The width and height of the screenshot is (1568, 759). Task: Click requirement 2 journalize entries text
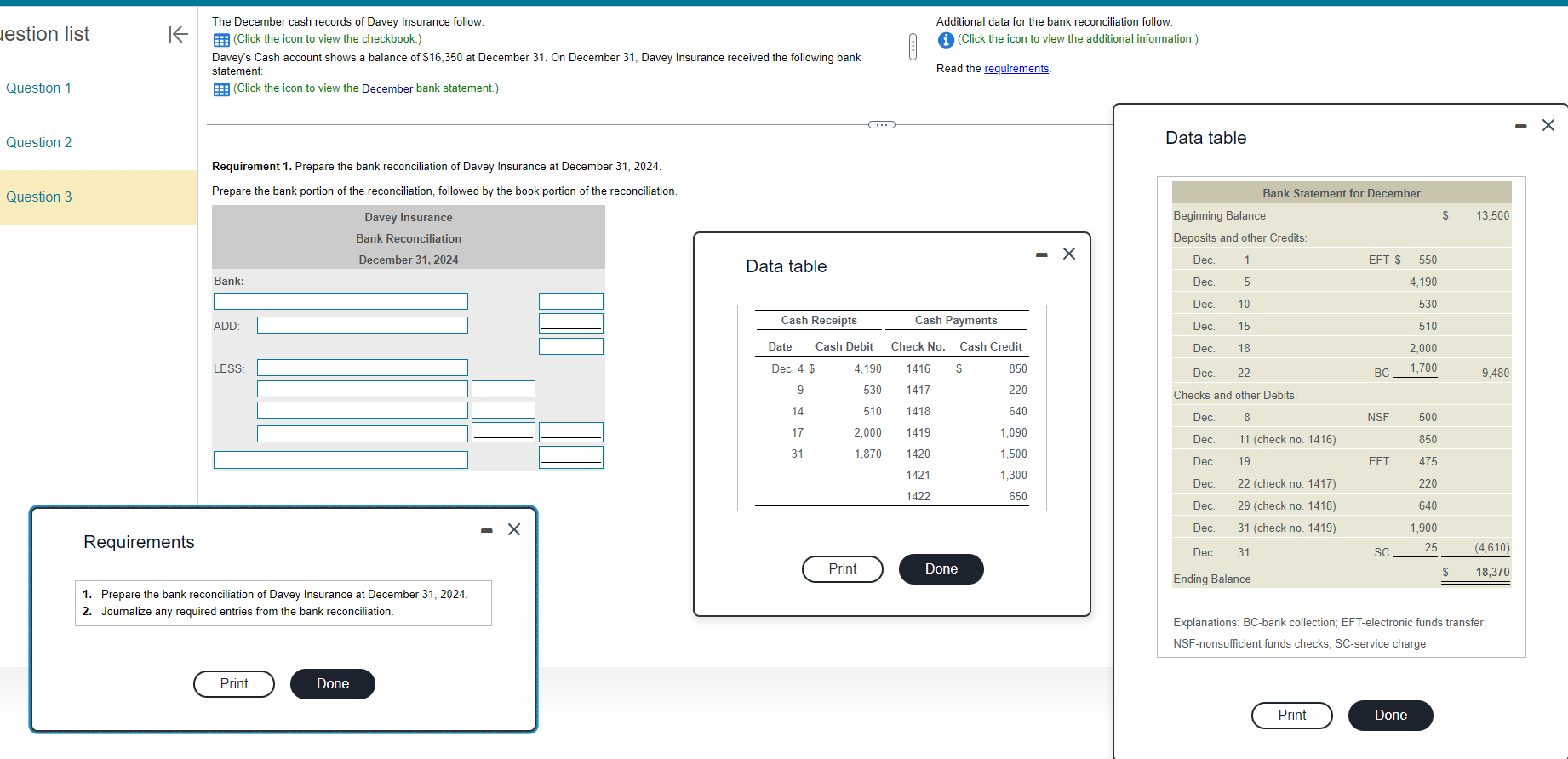click(247, 612)
